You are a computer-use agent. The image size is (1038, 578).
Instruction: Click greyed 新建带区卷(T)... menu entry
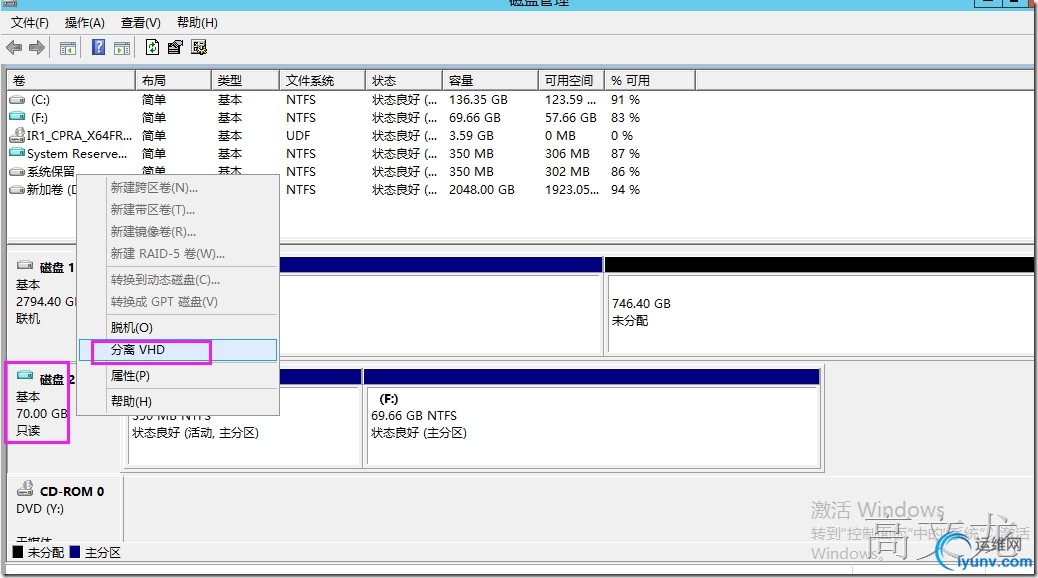coord(178,210)
